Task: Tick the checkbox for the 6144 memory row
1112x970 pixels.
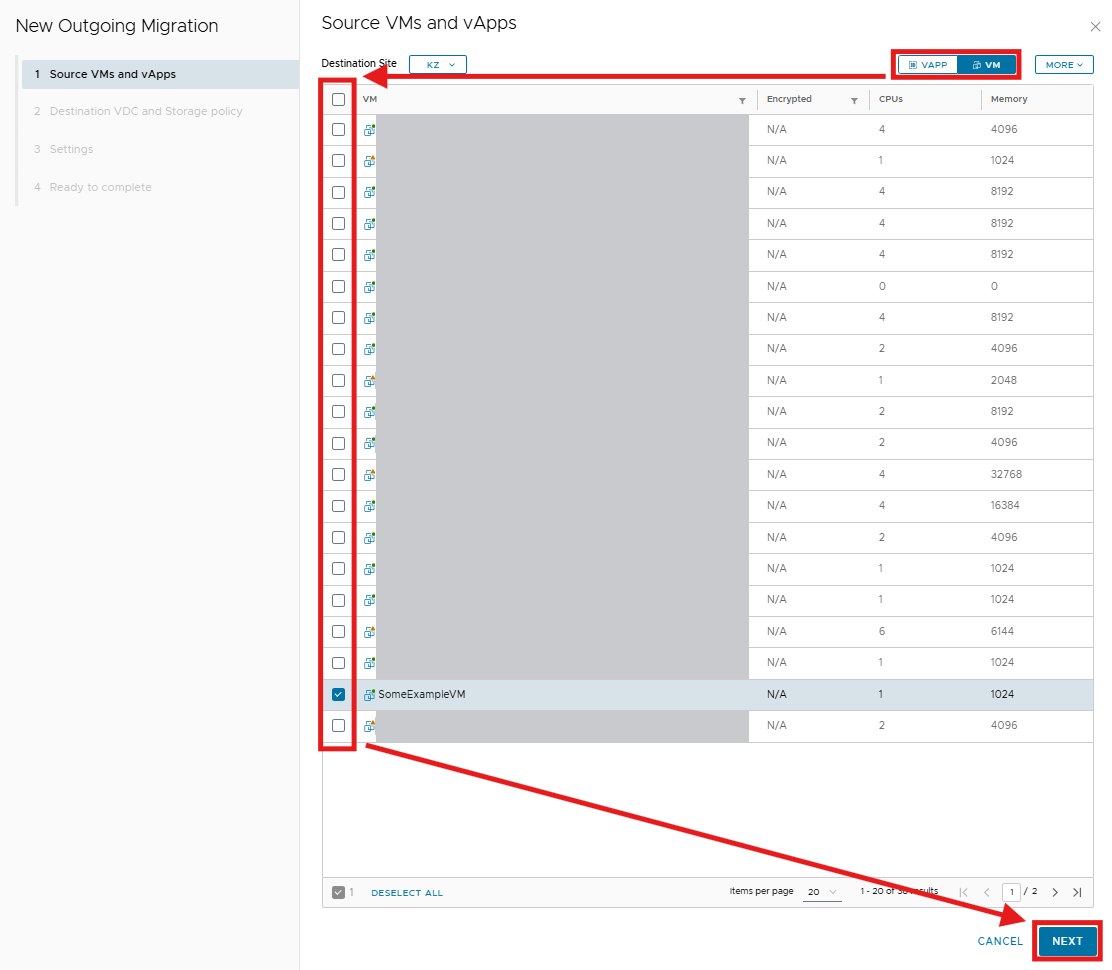Action: point(338,631)
